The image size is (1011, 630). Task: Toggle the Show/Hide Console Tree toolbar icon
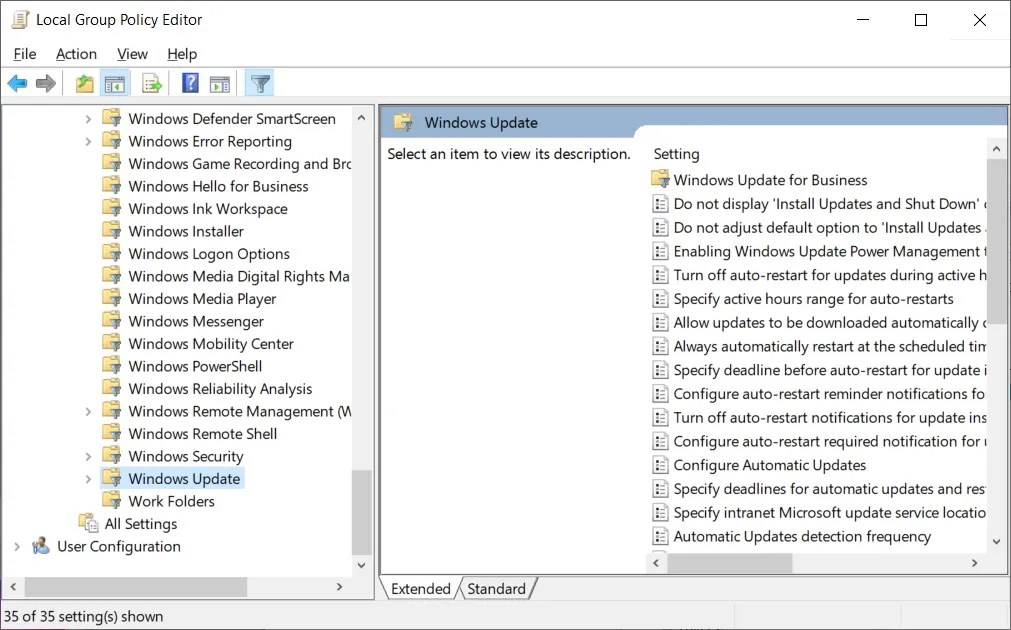click(115, 83)
